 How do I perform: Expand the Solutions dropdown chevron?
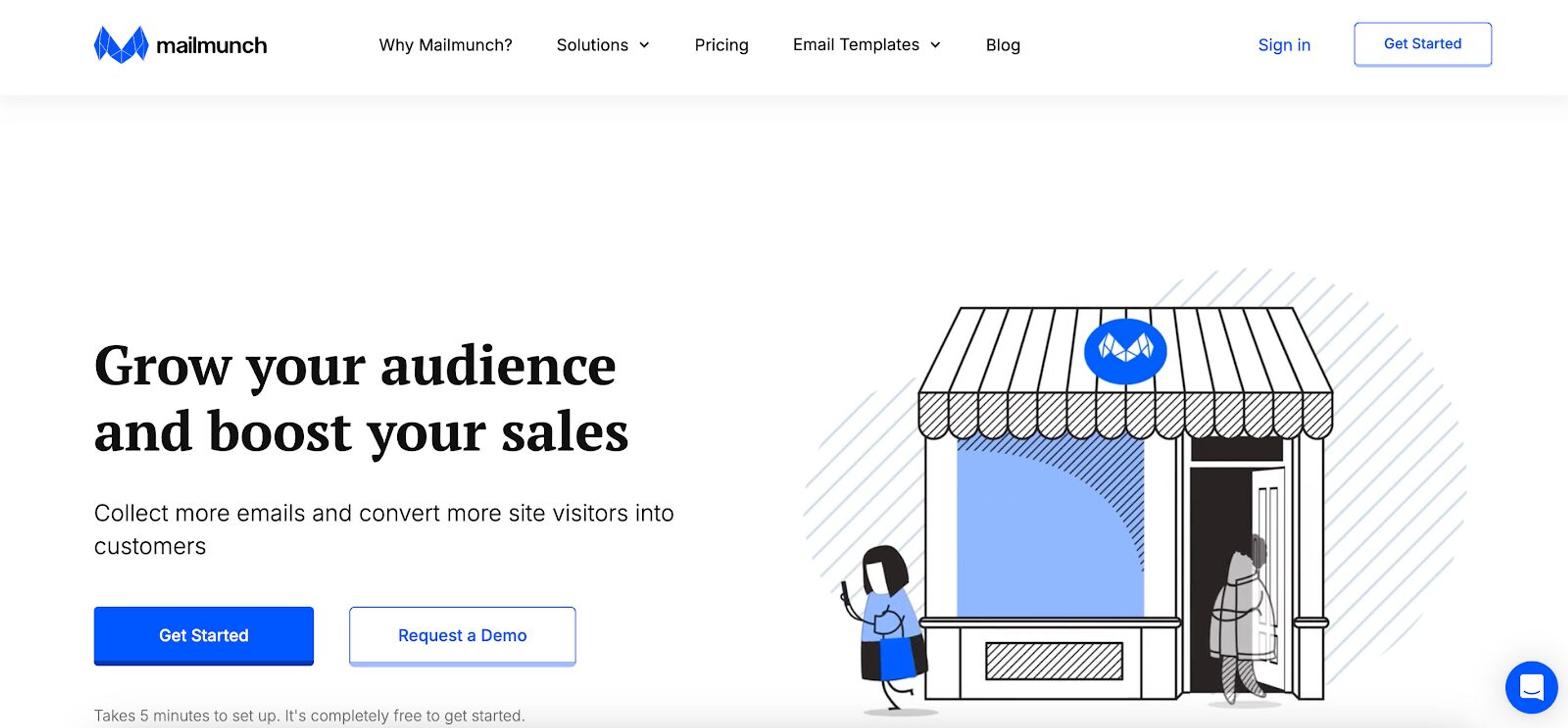(x=644, y=45)
